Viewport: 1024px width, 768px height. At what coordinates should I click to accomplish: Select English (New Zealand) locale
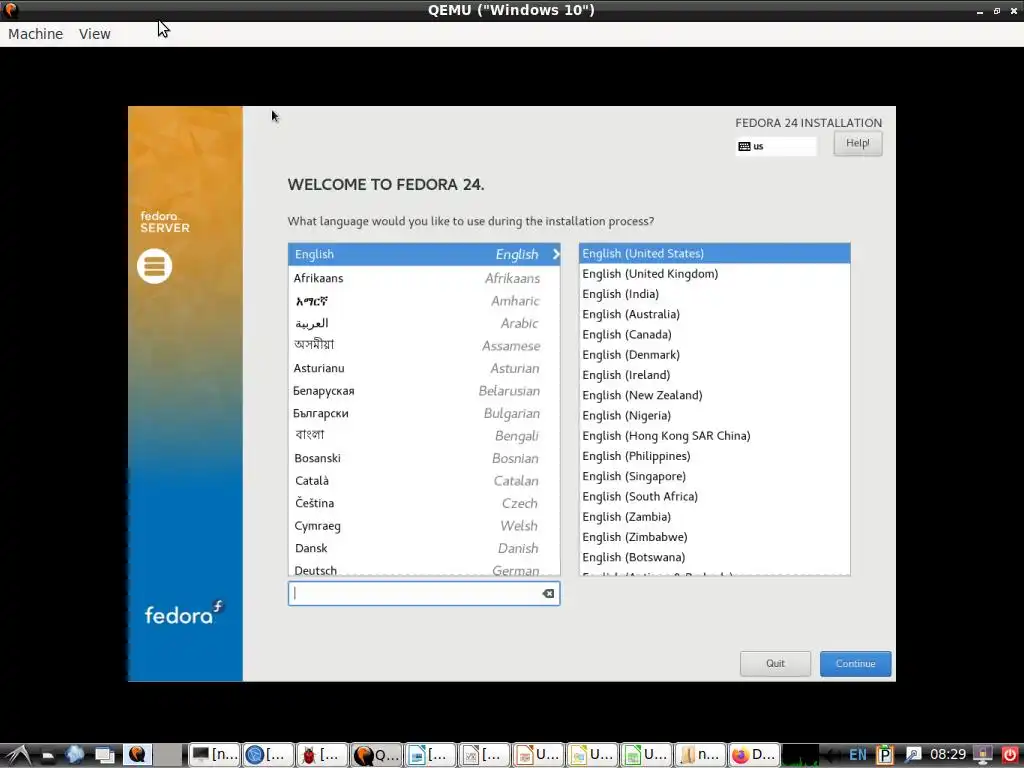(714, 395)
